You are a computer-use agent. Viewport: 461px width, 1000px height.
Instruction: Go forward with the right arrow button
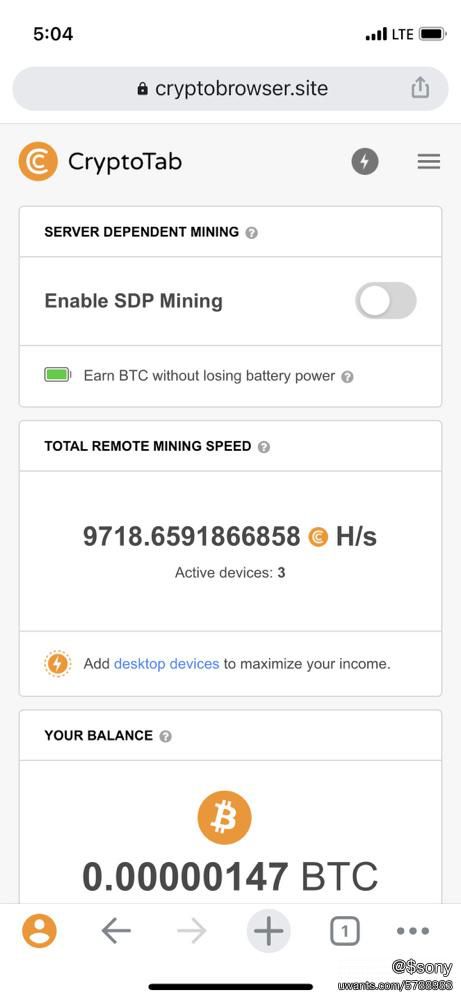[192, 932]
